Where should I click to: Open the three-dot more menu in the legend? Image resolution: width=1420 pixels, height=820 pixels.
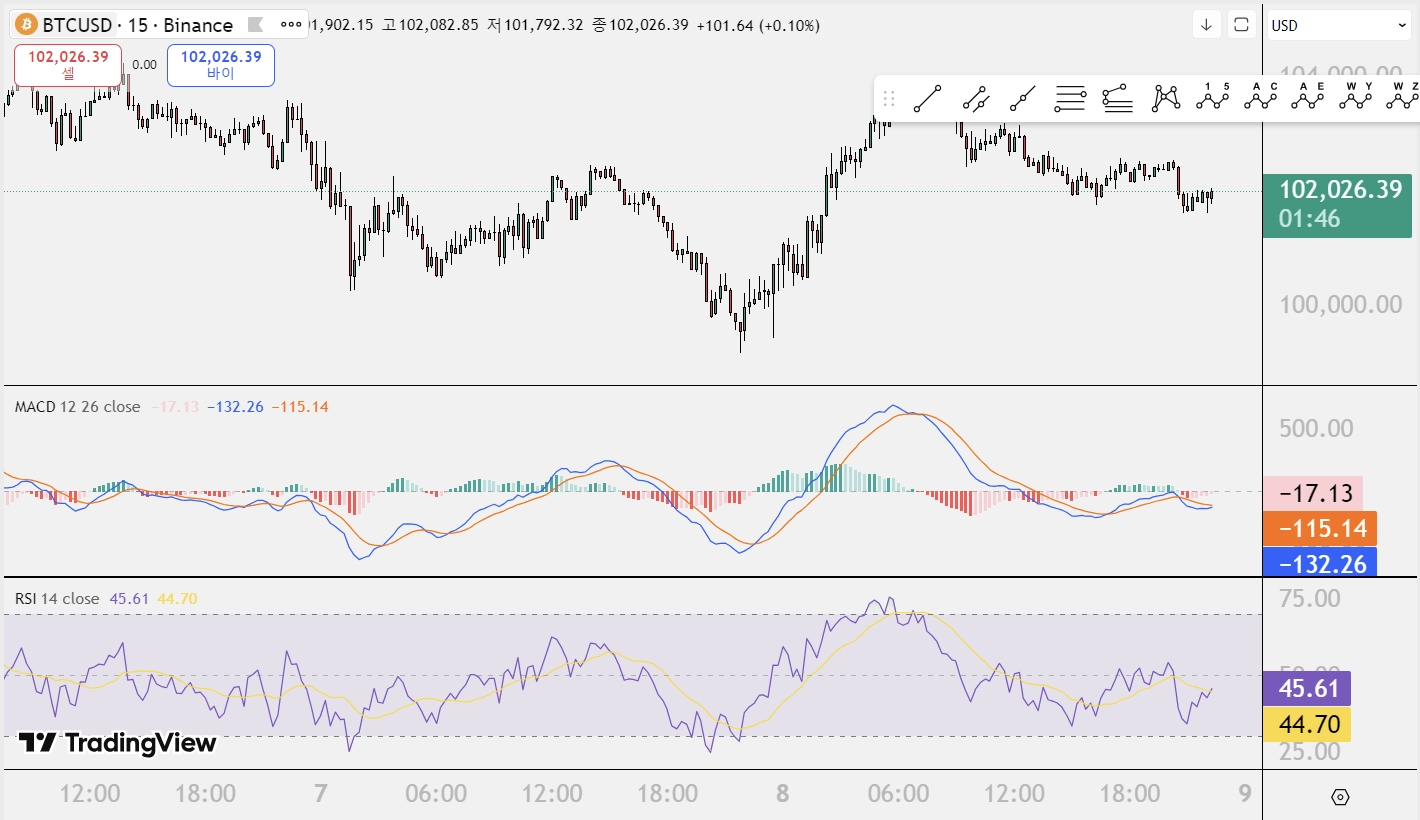pyautogui.click(x=291, y=24)
